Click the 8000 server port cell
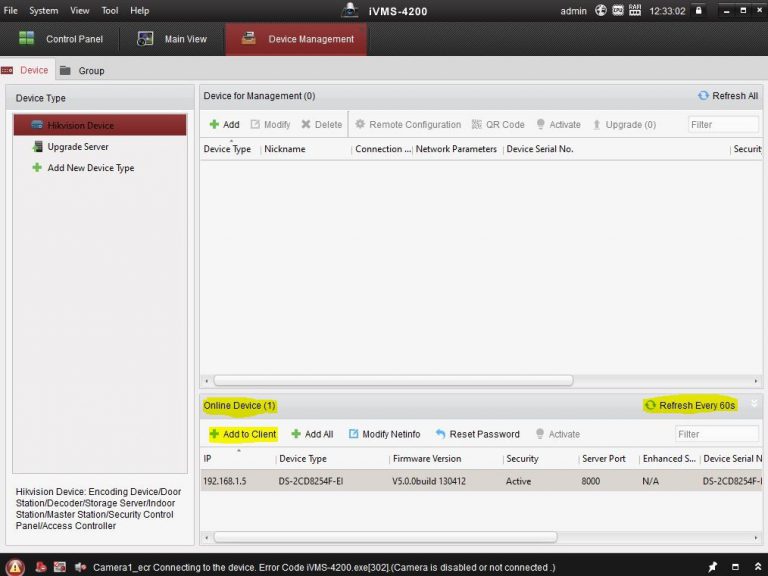This screenshot has width=768, height=576. click(x=591, y=481)
